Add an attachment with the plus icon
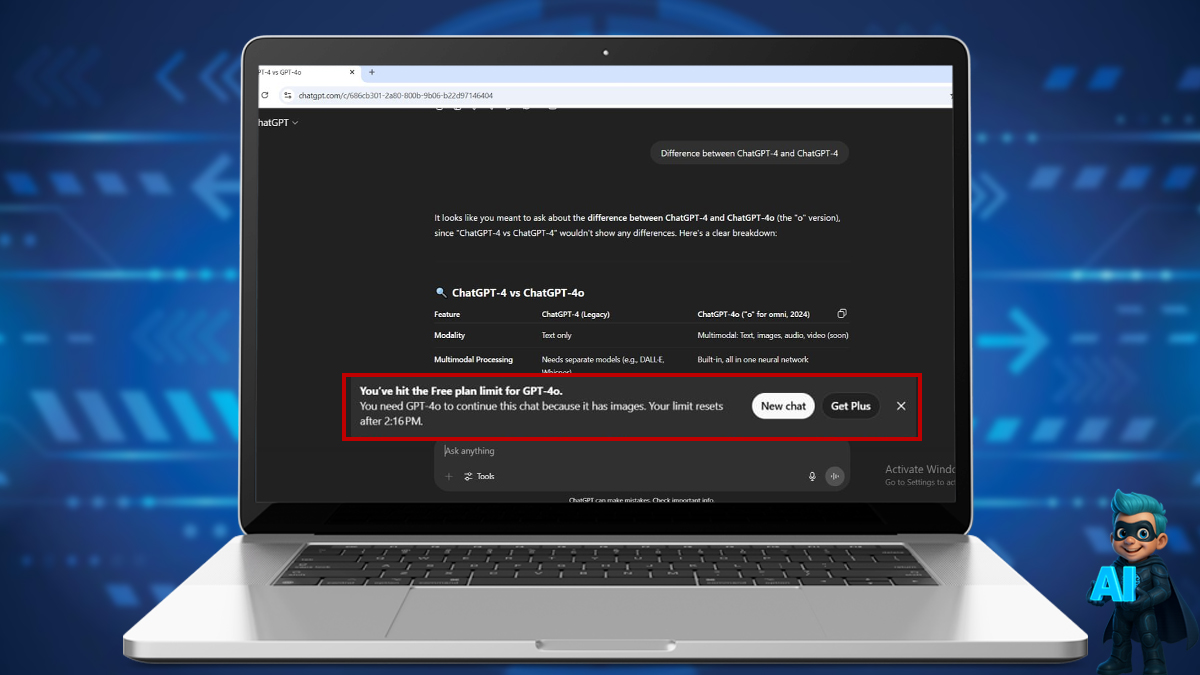 pyautogui.click(x=448, y=476)
